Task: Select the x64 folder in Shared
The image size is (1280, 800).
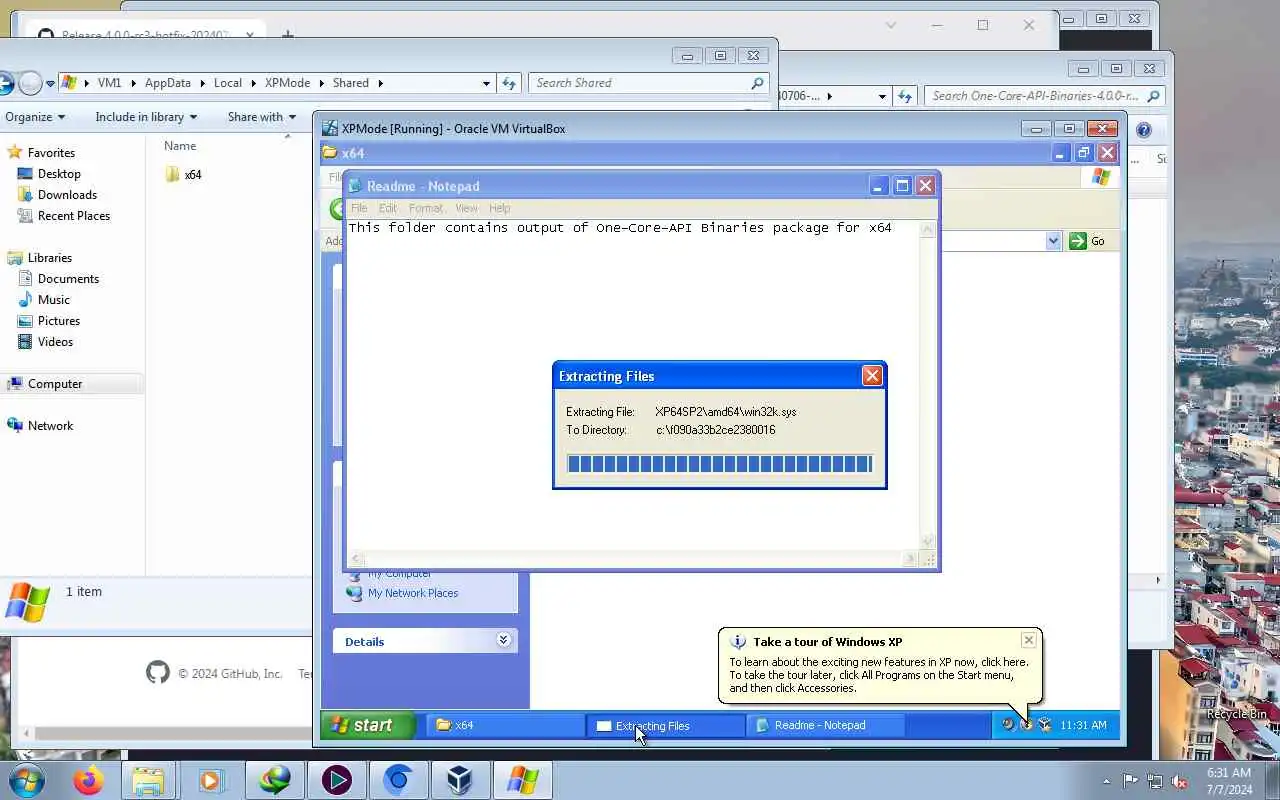Action: pos(184,174)
